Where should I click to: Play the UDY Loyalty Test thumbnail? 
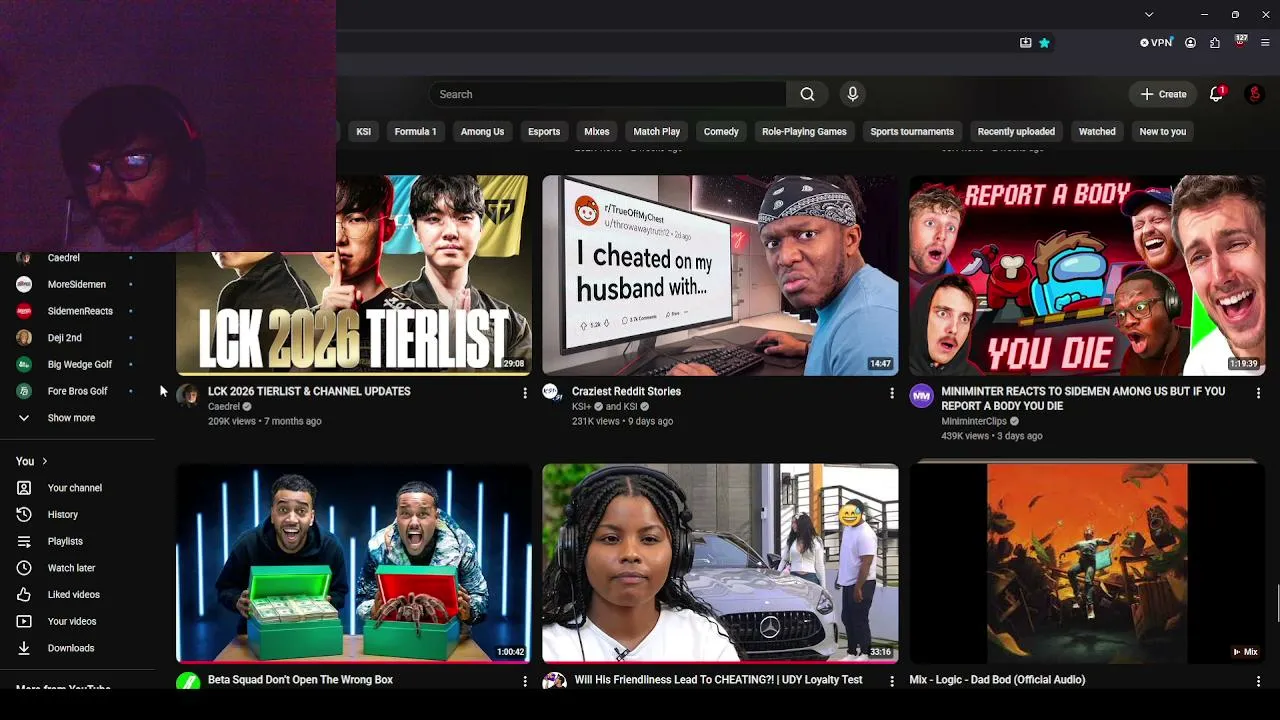720,563
